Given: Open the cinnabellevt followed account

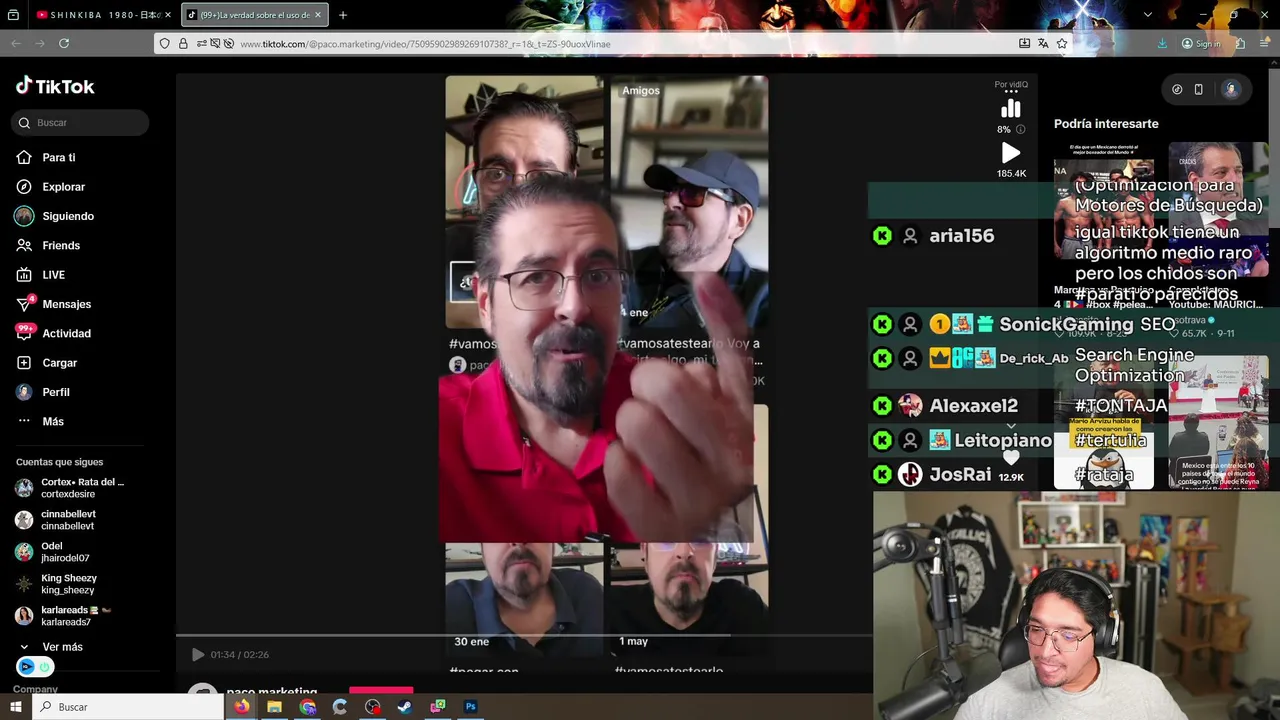Looking at the screenshot, I should tap(56, 520).
